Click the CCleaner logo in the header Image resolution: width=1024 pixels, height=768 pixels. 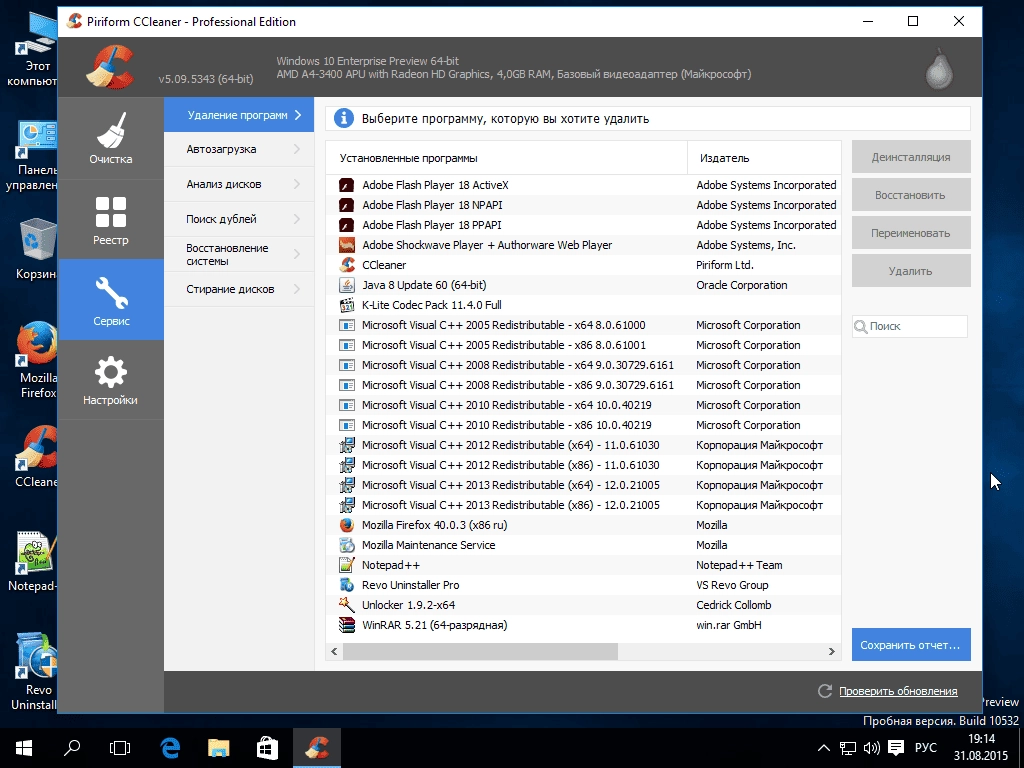110,67
